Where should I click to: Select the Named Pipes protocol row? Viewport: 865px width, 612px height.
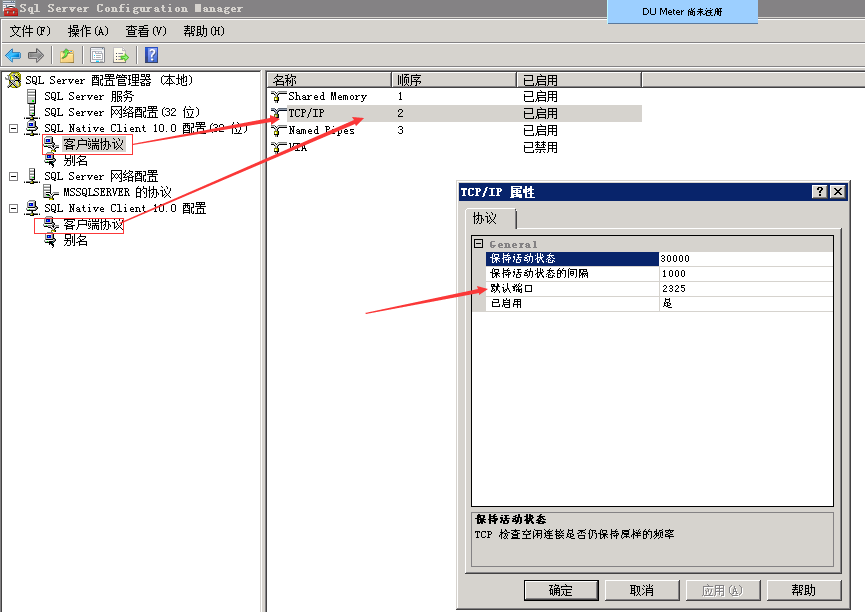tap(456, 131)
